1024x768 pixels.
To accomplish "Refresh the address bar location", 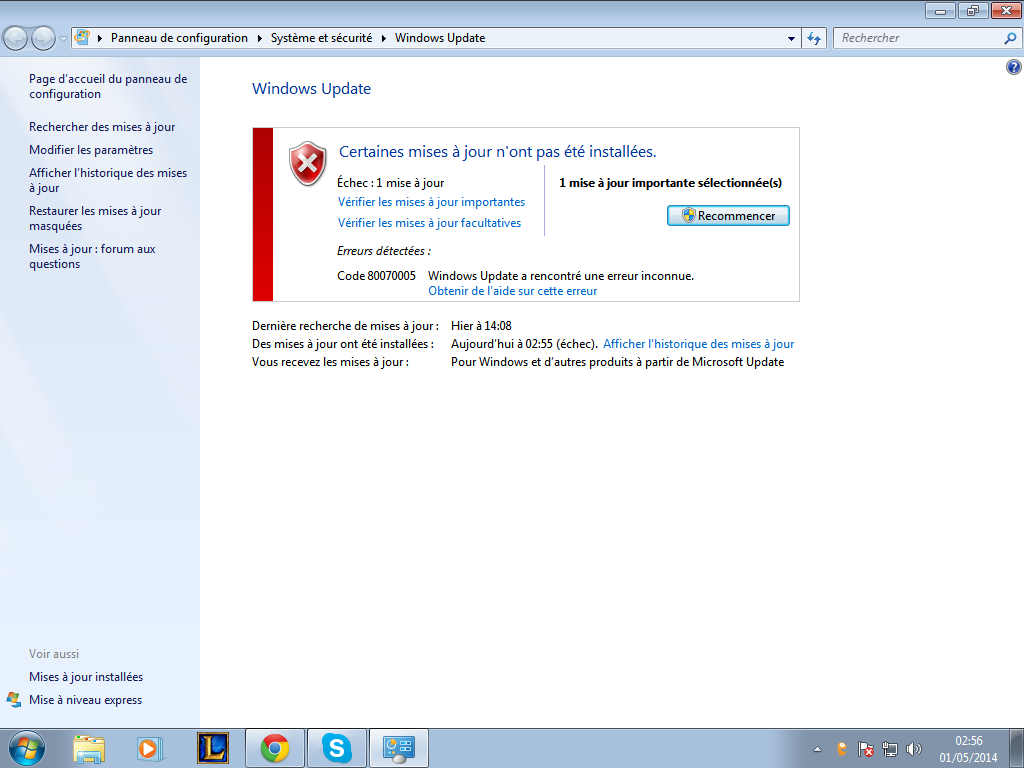I will tap(814, 38).
